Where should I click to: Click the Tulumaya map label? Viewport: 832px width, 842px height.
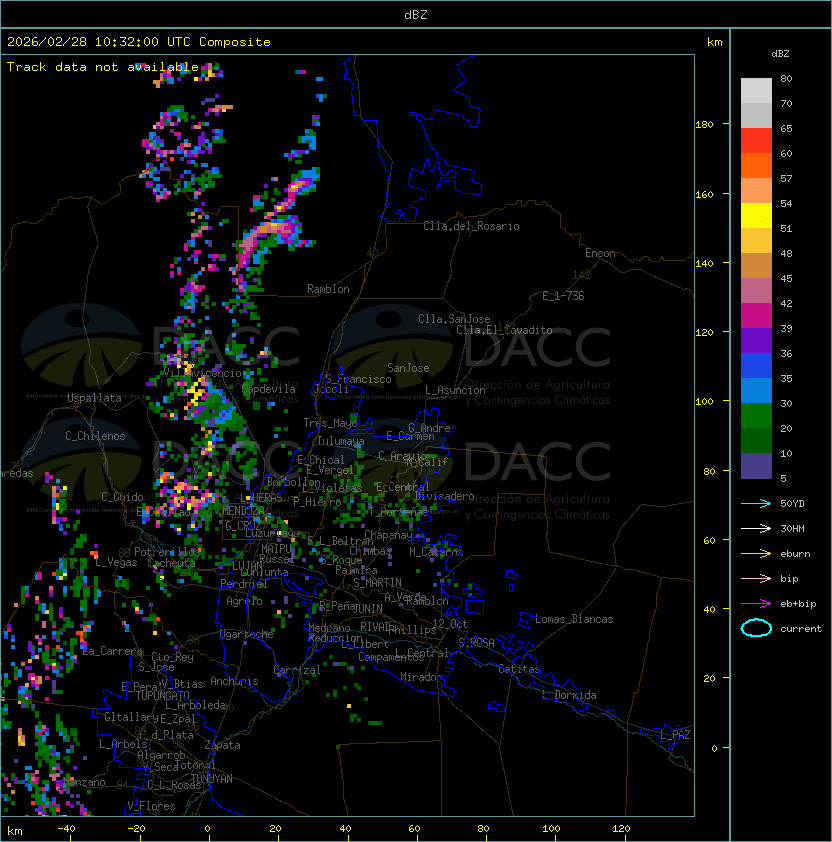click(341, 441)
